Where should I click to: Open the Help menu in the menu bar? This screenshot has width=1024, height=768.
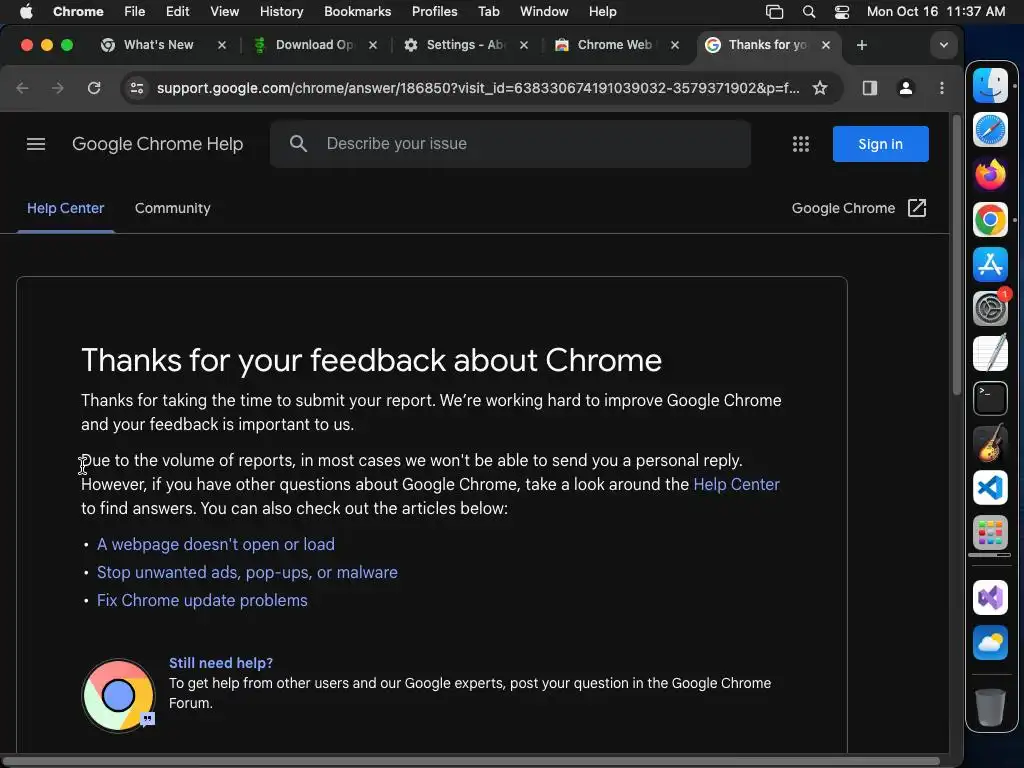pyautogui.click(x=602, y=11)
